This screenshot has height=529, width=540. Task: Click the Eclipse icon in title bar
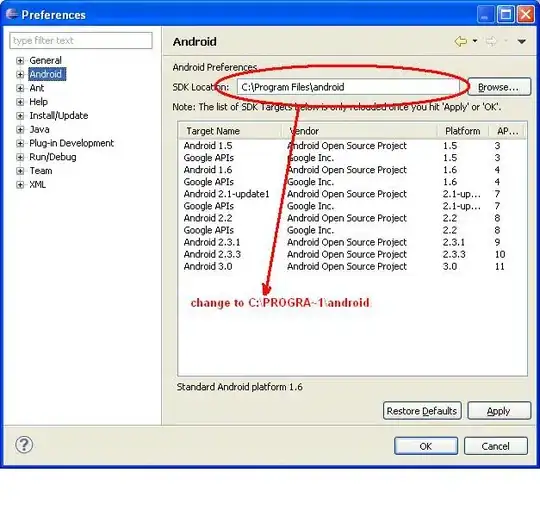tap(12, 14)
